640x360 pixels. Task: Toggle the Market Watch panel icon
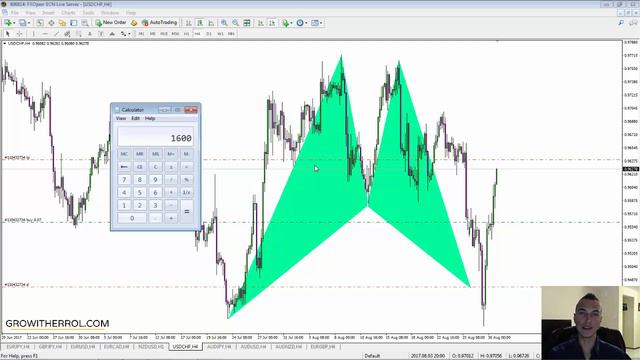point(40,23)
